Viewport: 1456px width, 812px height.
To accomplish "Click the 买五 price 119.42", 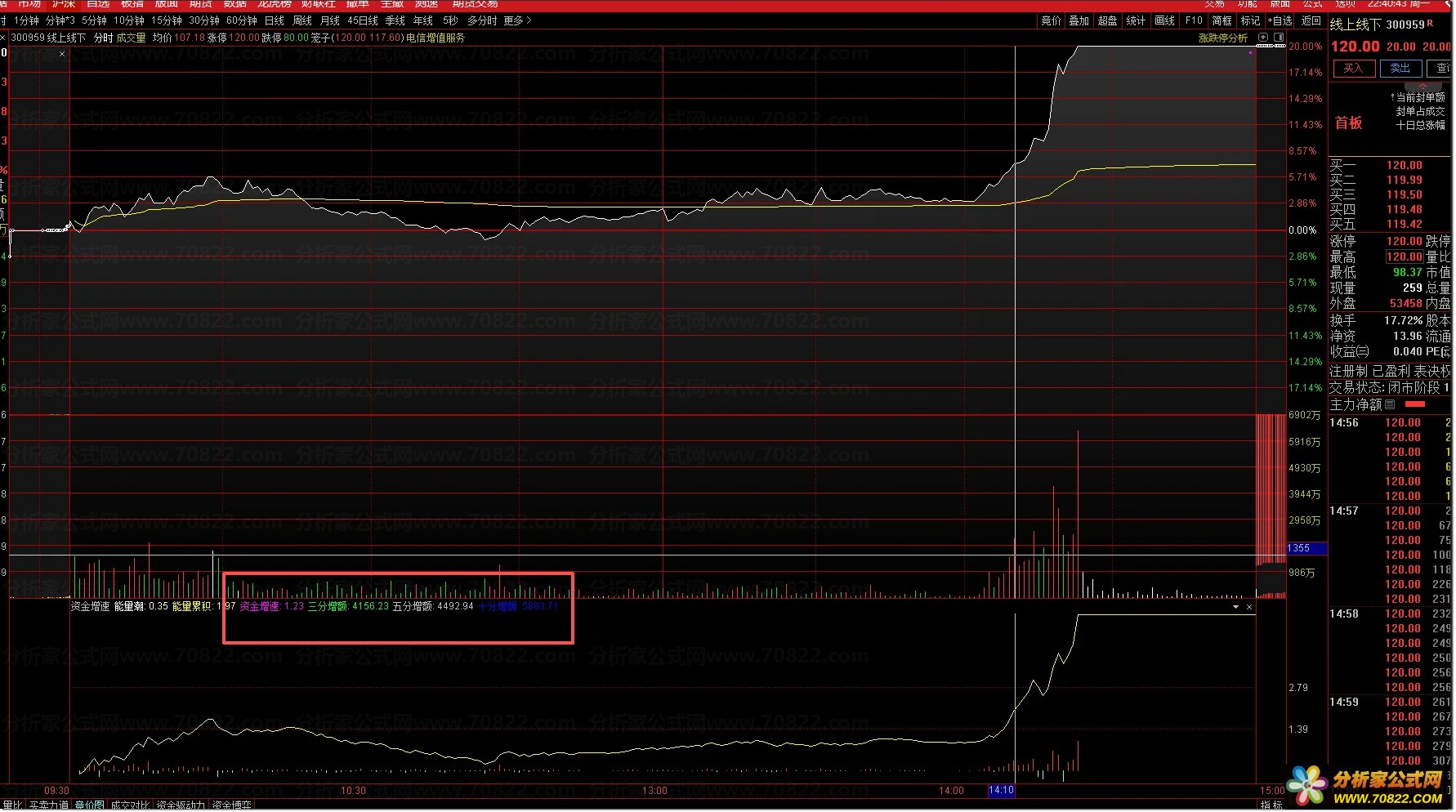I will pyautogui.click(x=1405, y=224).
